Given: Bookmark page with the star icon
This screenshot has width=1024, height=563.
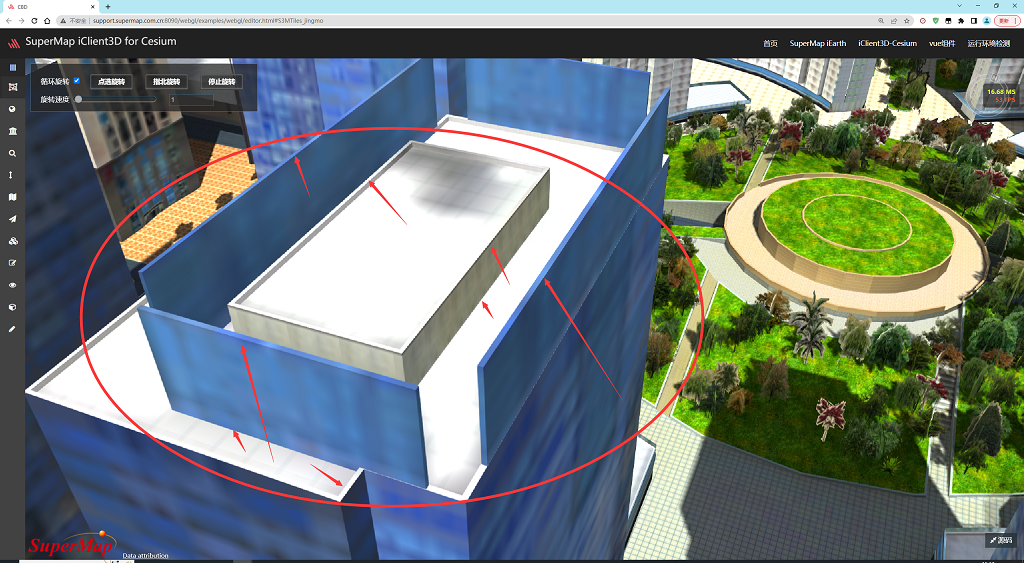Looking at the screenshot, I should (x=906, y=21).
